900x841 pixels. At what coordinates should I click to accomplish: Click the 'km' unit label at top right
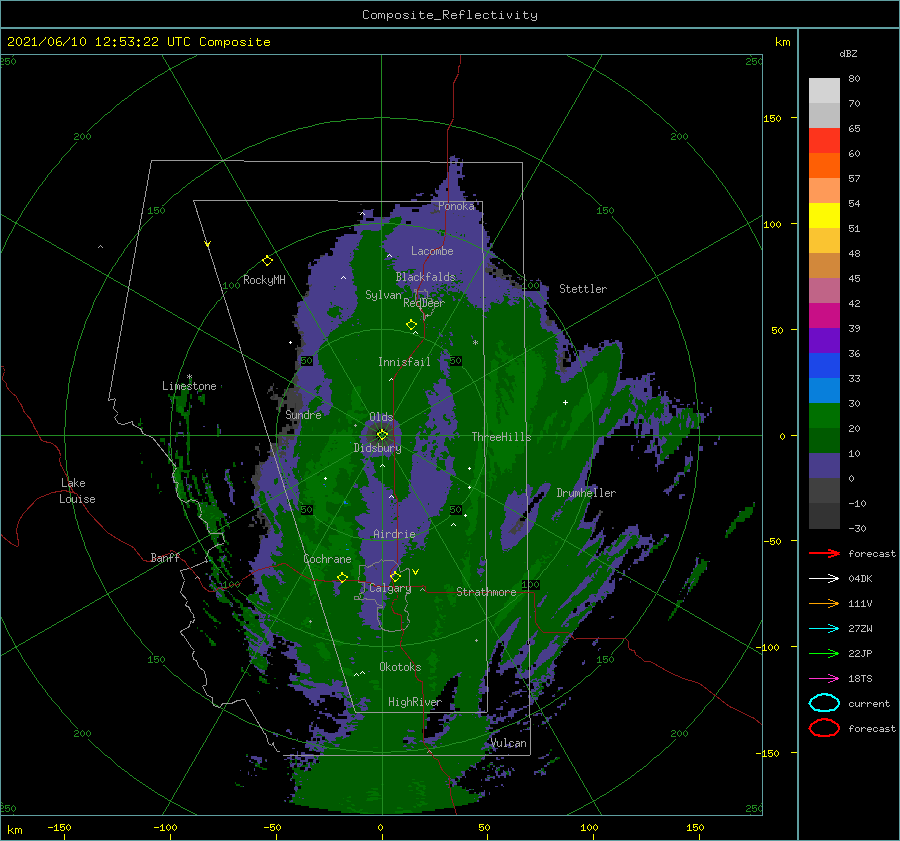(782, 42)
